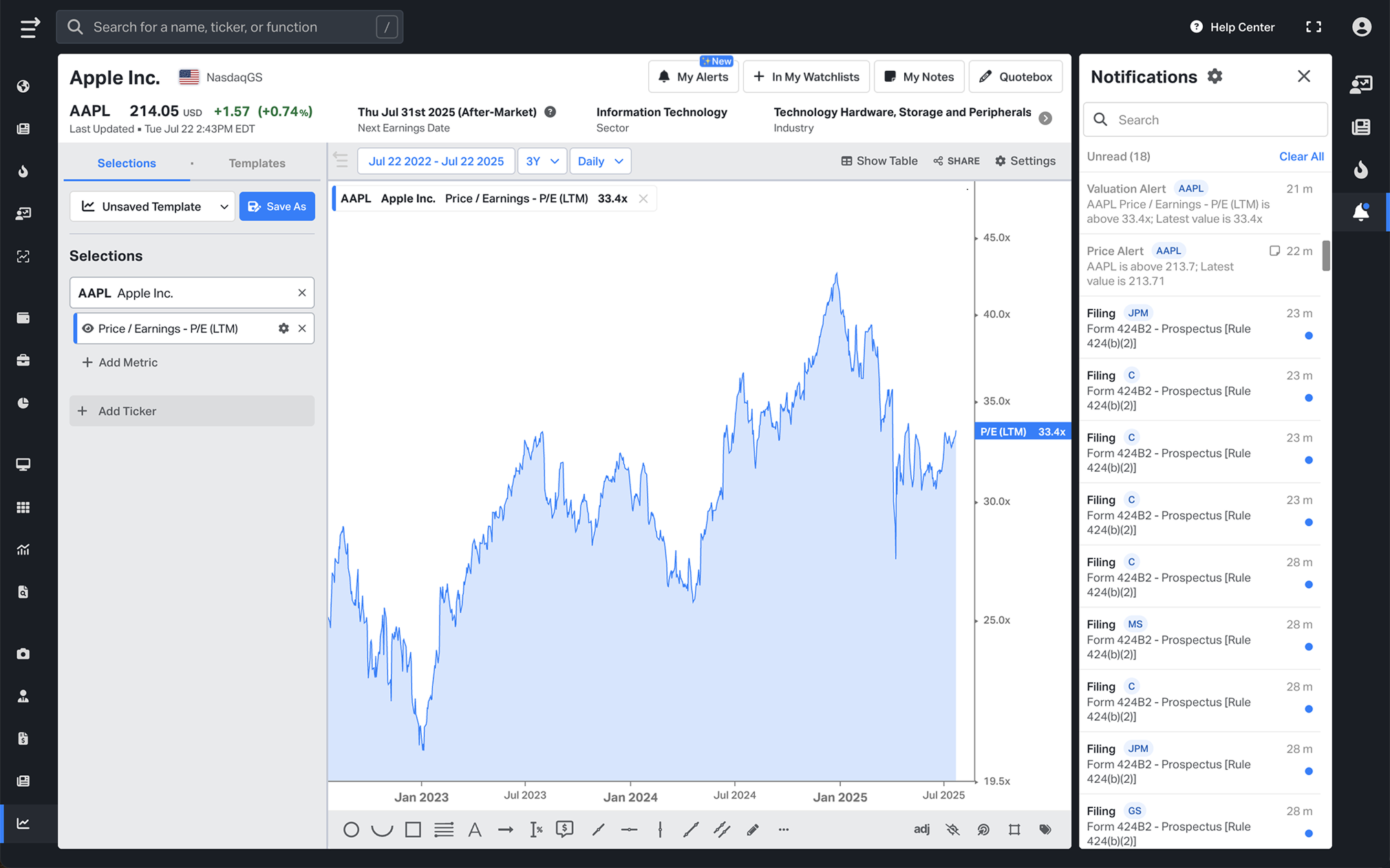Expand industry details arrow
This screenshot has width=1390, height=868.
(1045, 118)
